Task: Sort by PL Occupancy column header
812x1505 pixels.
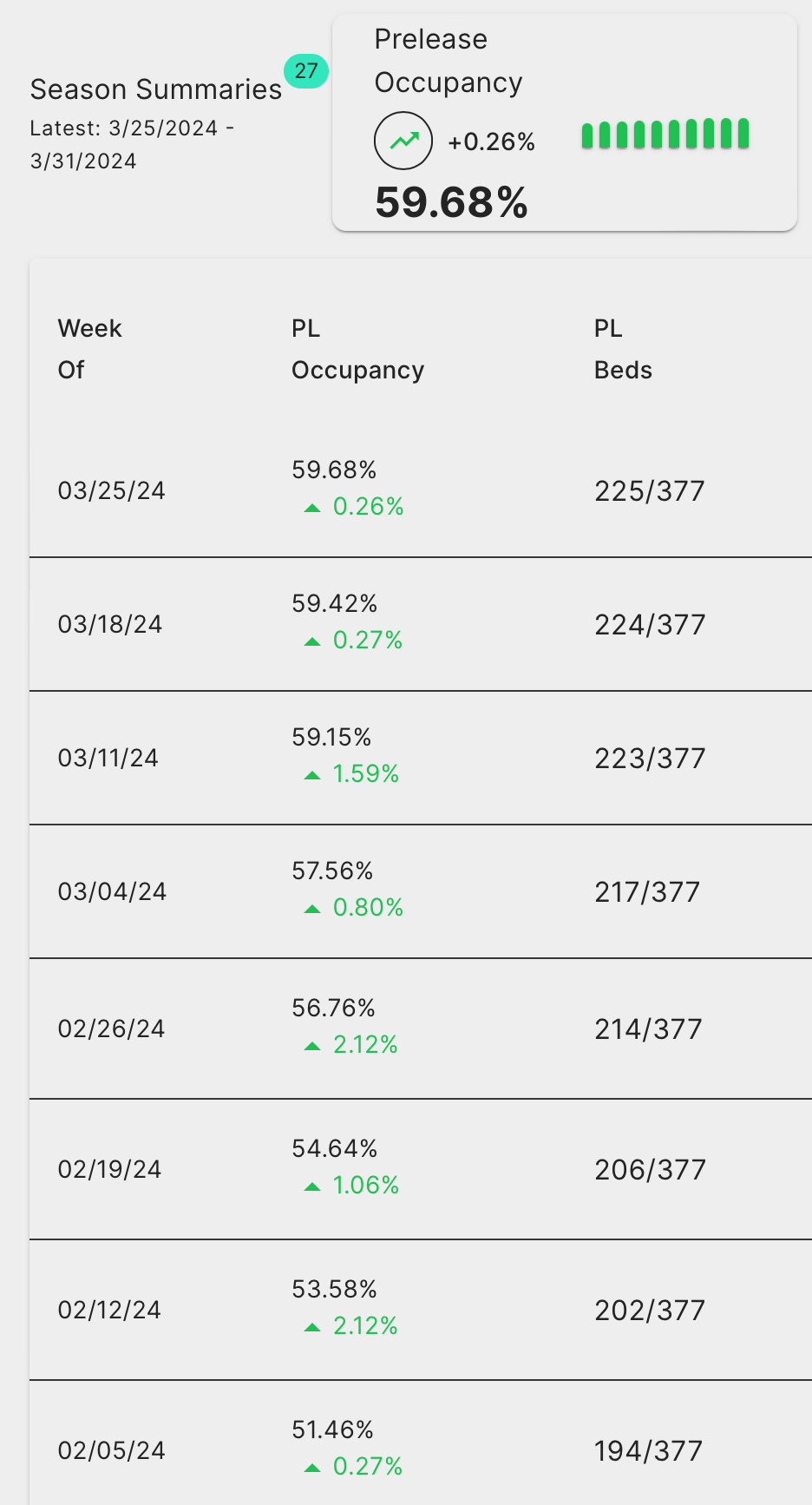Action: (x=357, y=349)
